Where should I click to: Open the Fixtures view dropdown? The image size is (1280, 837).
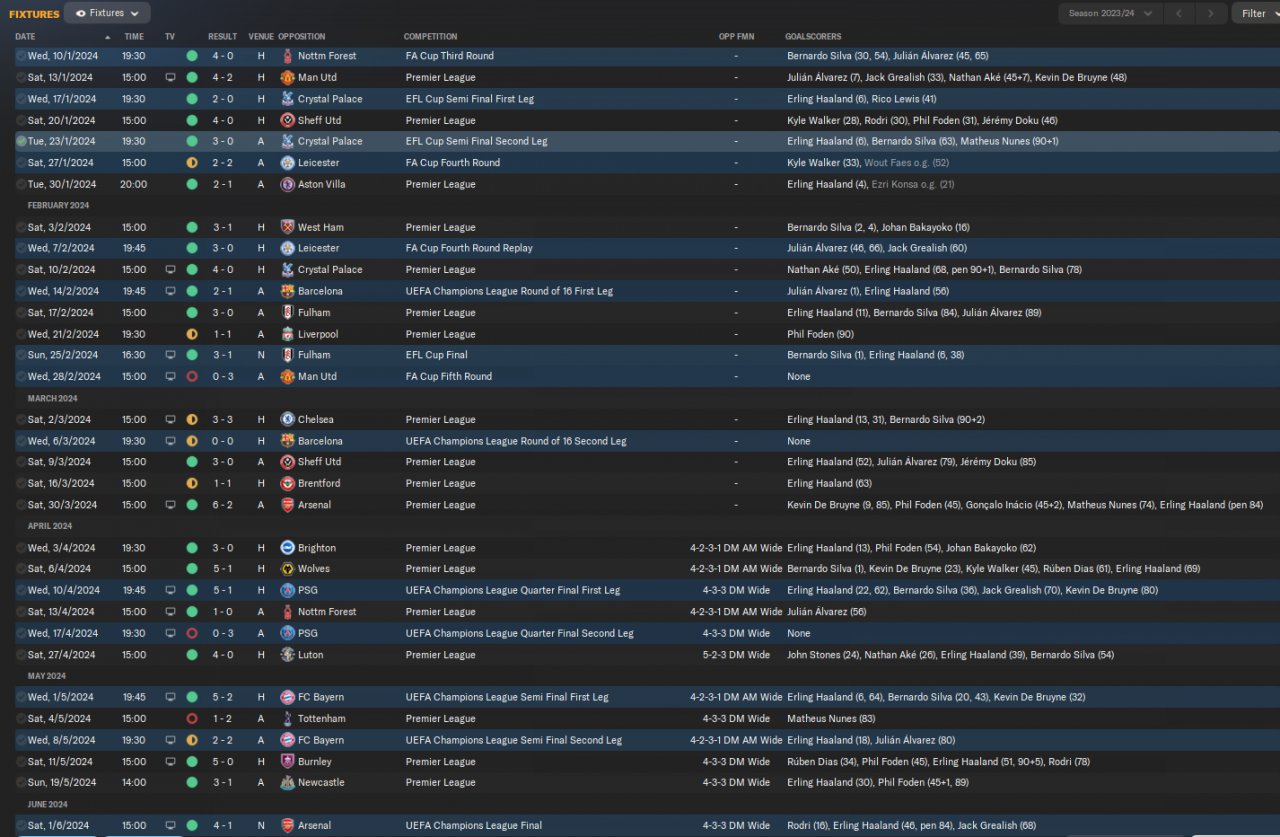tap(107, 13)
